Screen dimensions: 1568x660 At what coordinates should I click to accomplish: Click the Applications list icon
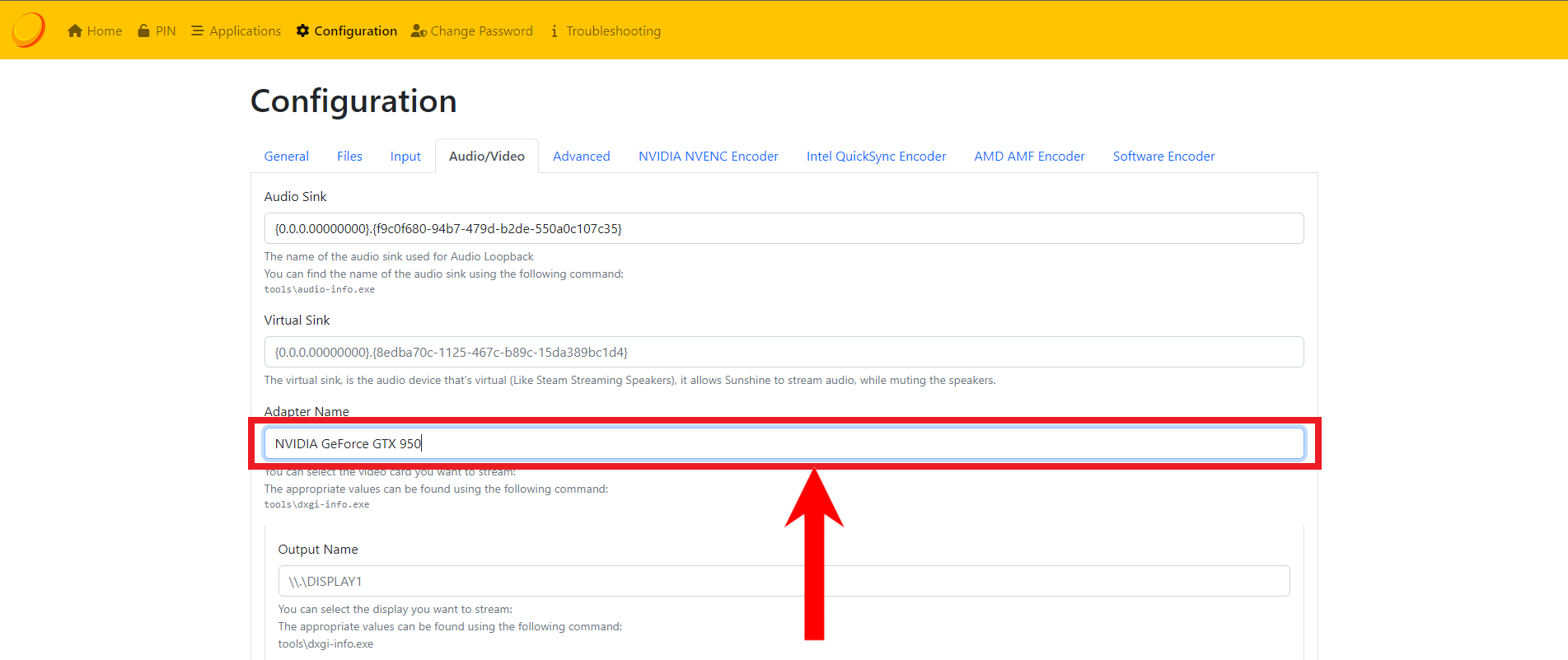pyautogui.click(x=197, y=31)
